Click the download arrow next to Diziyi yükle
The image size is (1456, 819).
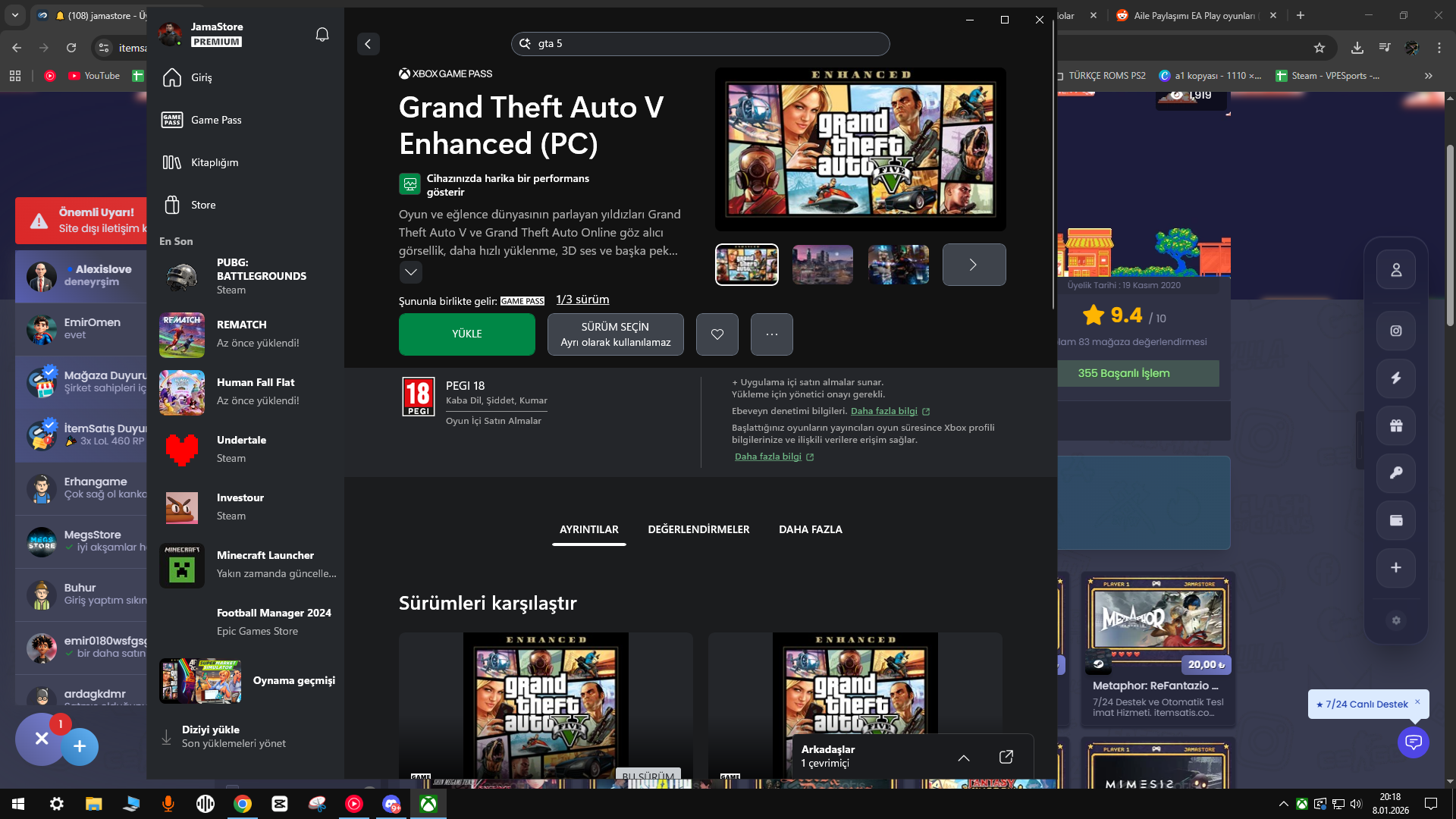(166, 737)
